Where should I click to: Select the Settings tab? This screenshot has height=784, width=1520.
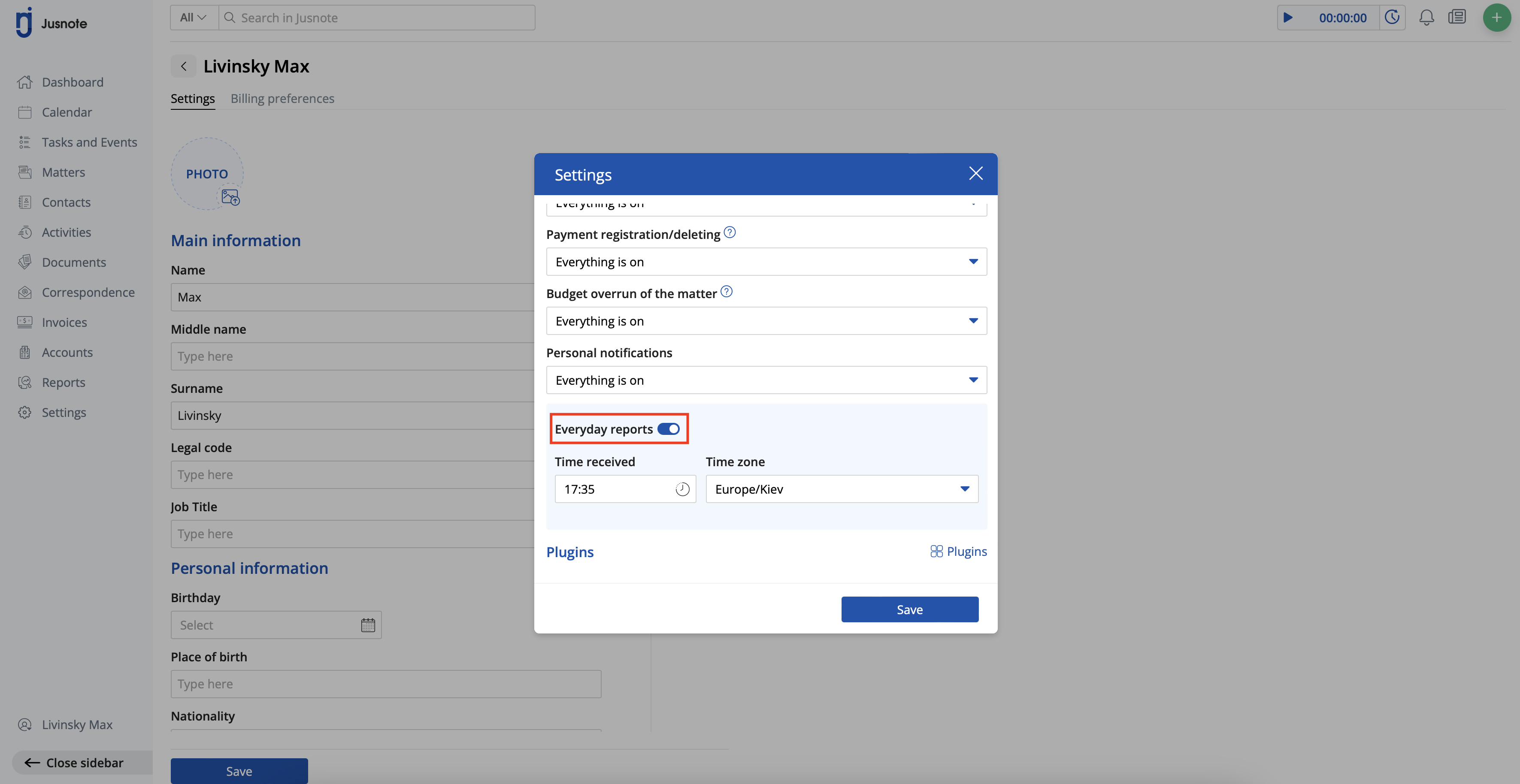(192, 99)
